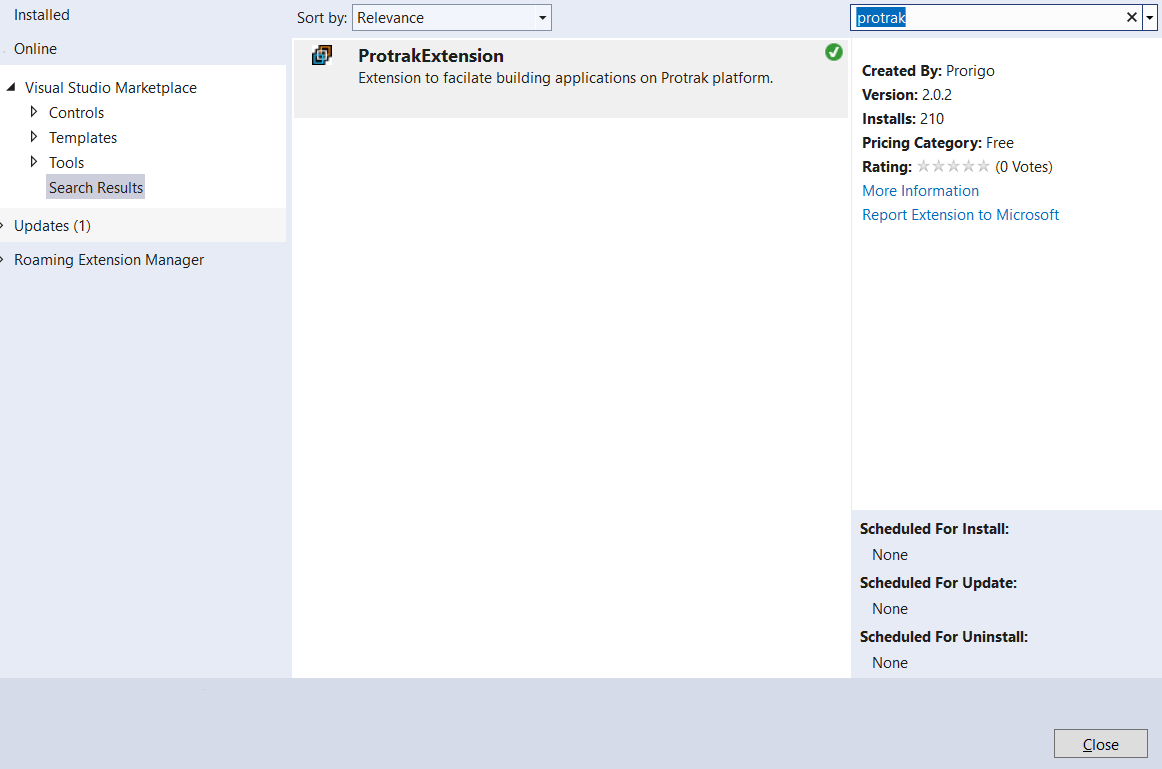Open Roaming Extension Manager section
1162x769 pixels.
109,260
